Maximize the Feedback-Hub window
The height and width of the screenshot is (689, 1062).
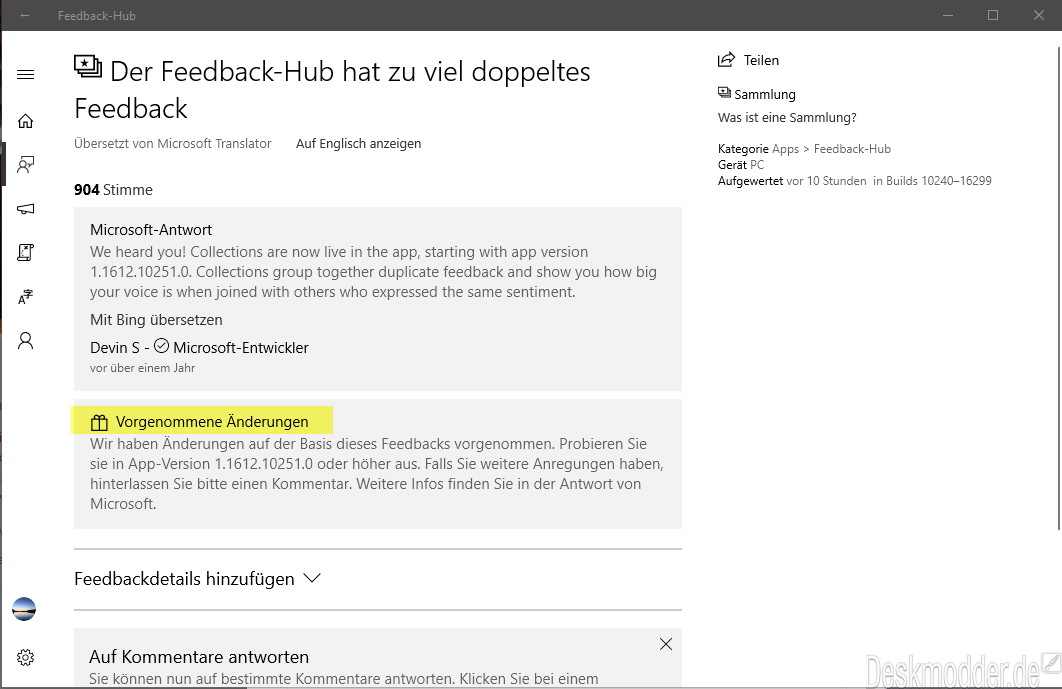point(993,15)
